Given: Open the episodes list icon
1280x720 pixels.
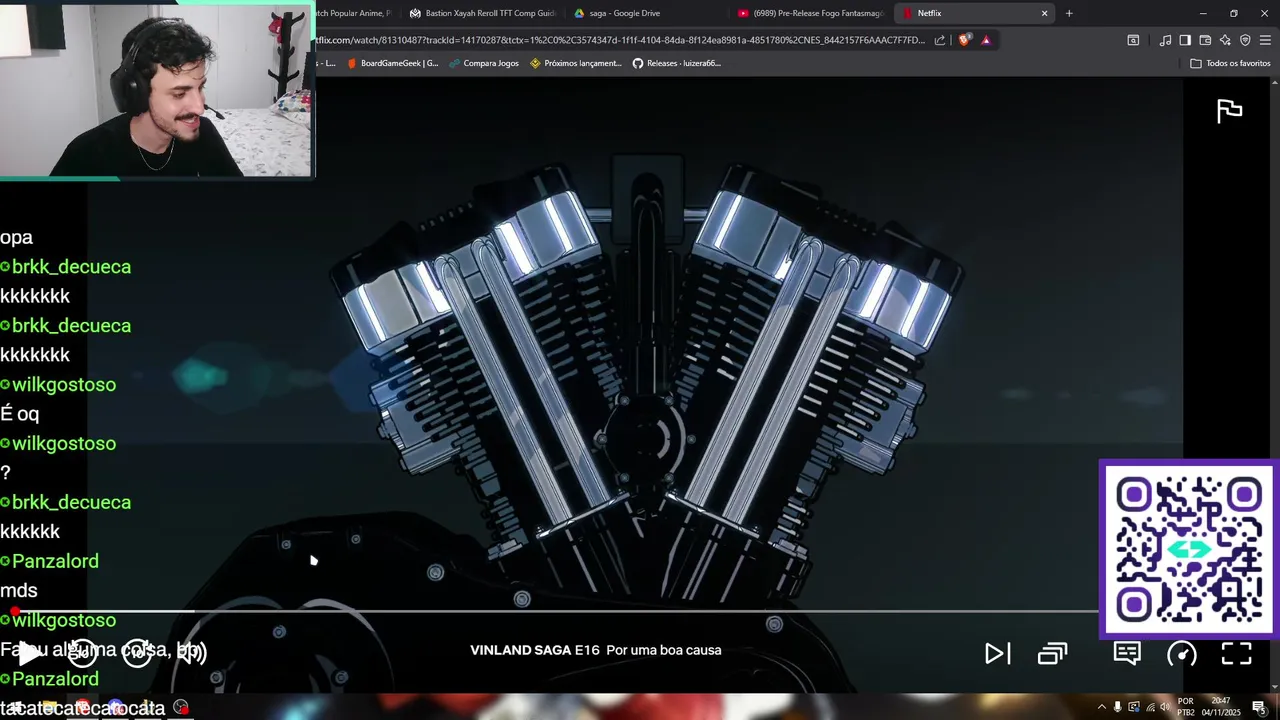Looking at the screenshot, I should pos(1052,653).
